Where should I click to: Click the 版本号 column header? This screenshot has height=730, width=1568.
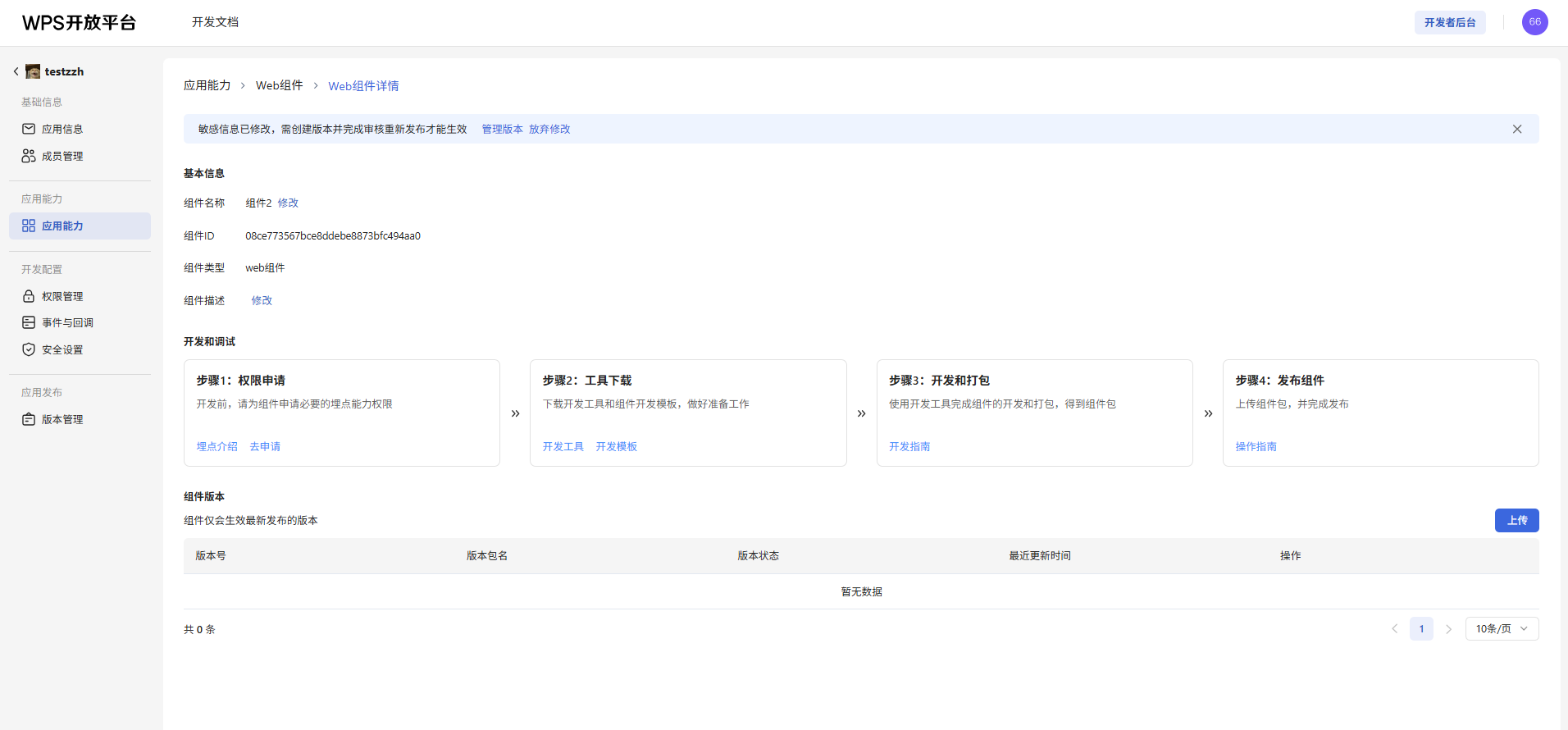point(211,555)
